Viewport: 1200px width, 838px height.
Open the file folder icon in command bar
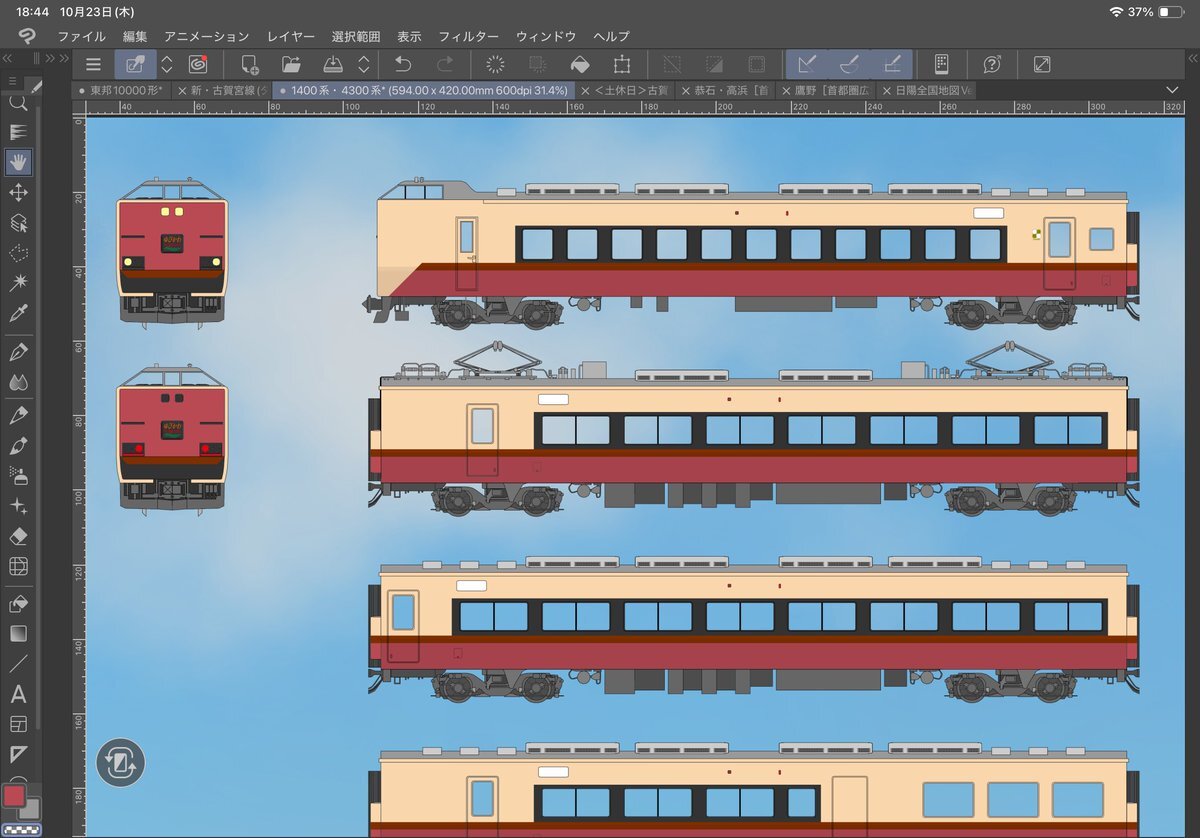click(x=291, y=65)
